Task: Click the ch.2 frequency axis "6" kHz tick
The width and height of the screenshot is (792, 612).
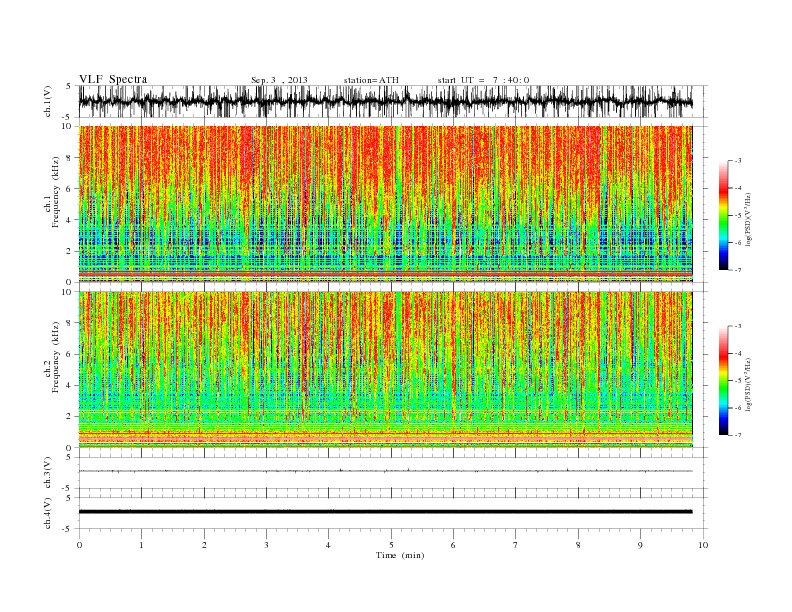Action: tap(69, 354)
